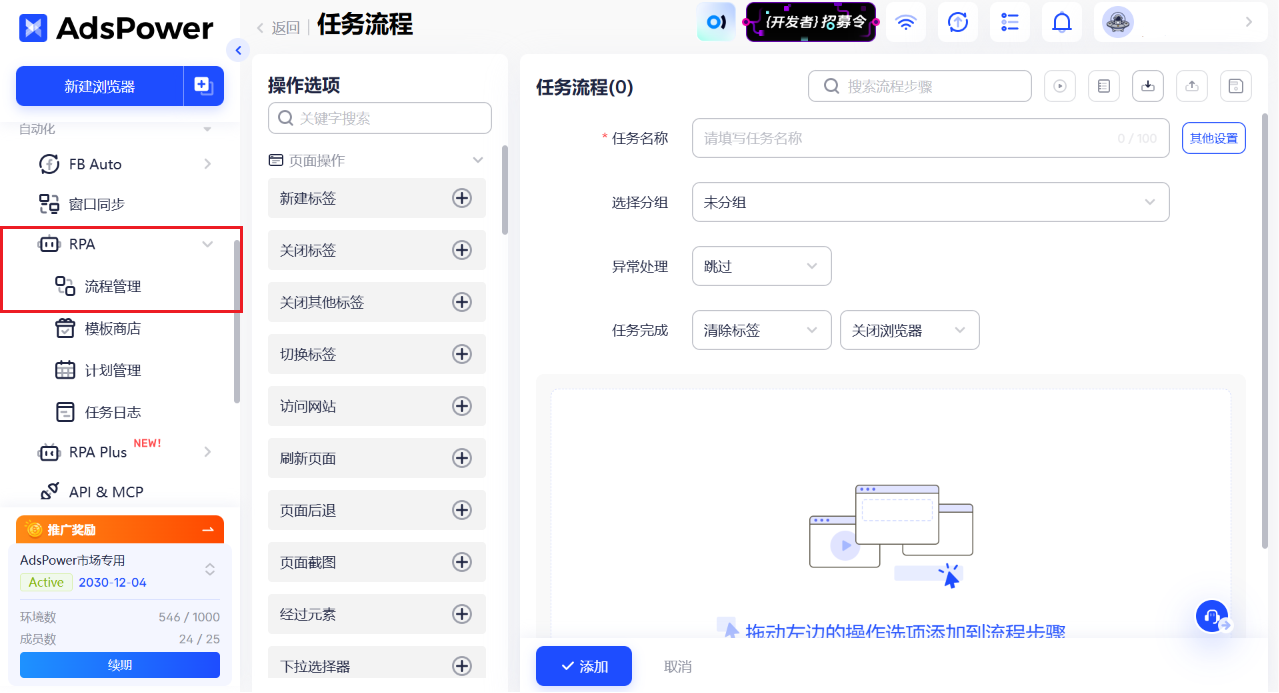
Task: Add 页面截图 step via plus icon
Action: coord(462,562)
